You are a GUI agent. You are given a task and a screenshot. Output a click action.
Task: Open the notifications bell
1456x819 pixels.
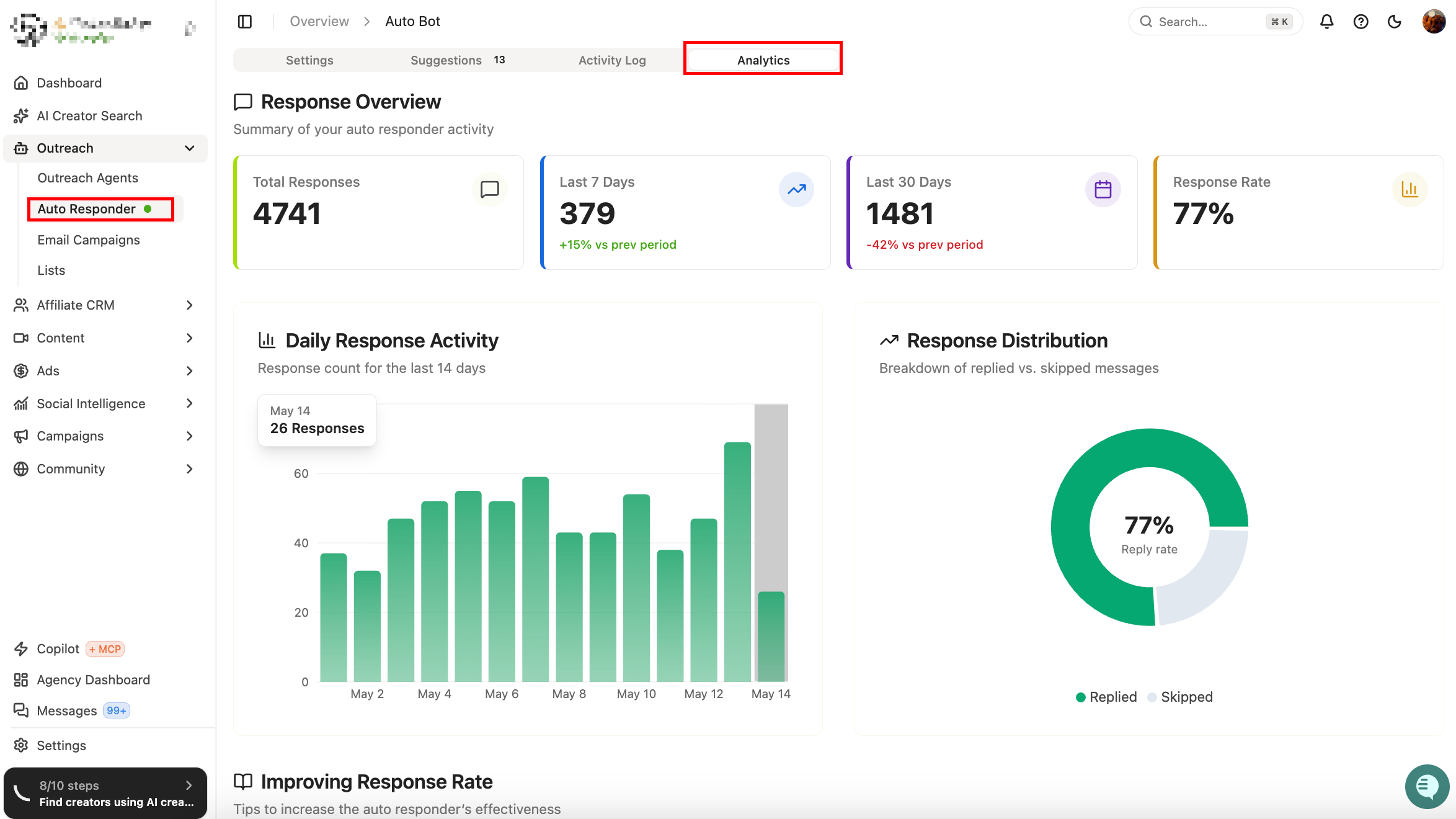tap(1326, 22)
